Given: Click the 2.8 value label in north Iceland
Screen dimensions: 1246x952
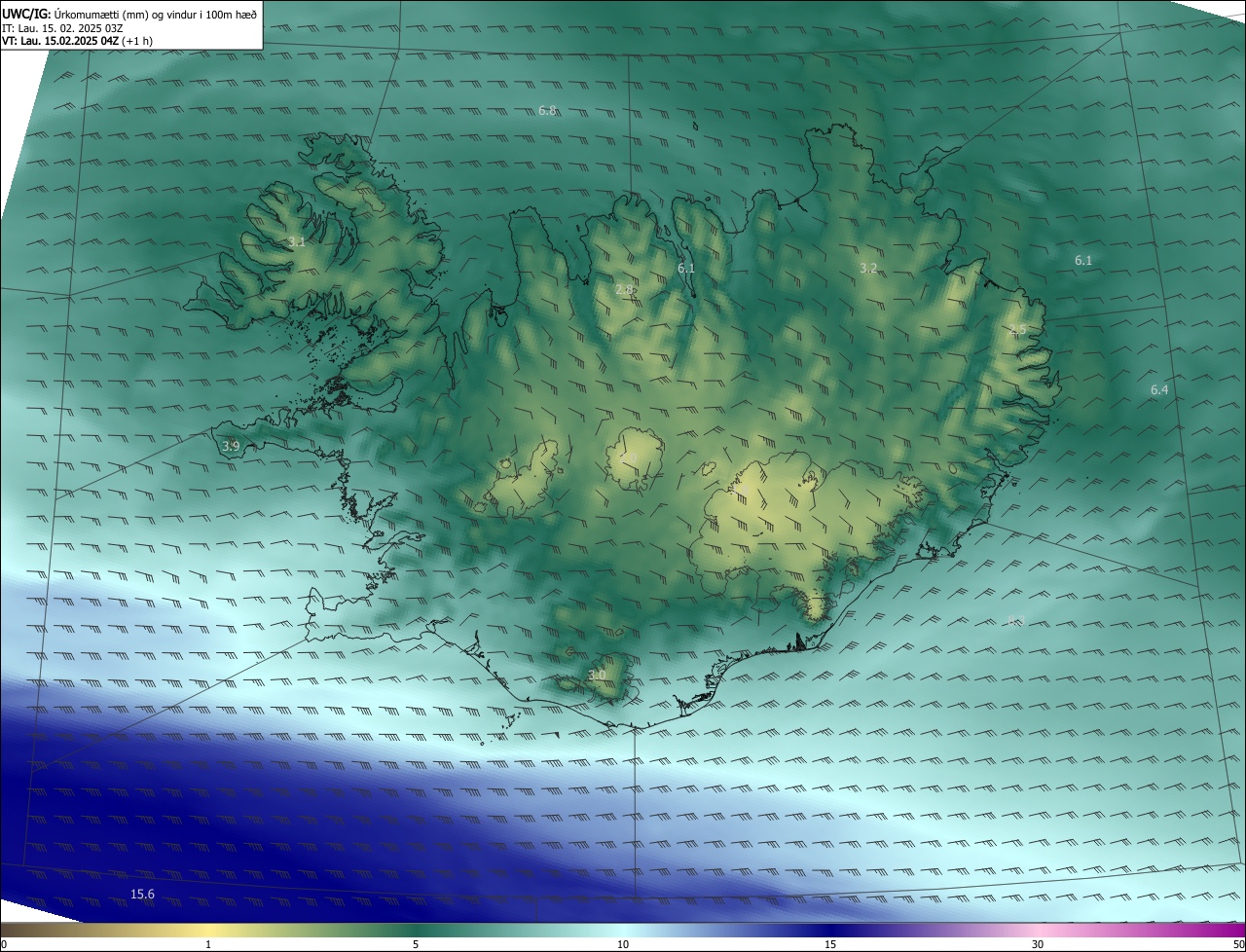Looking at the screenshot, I should [624, 289].
